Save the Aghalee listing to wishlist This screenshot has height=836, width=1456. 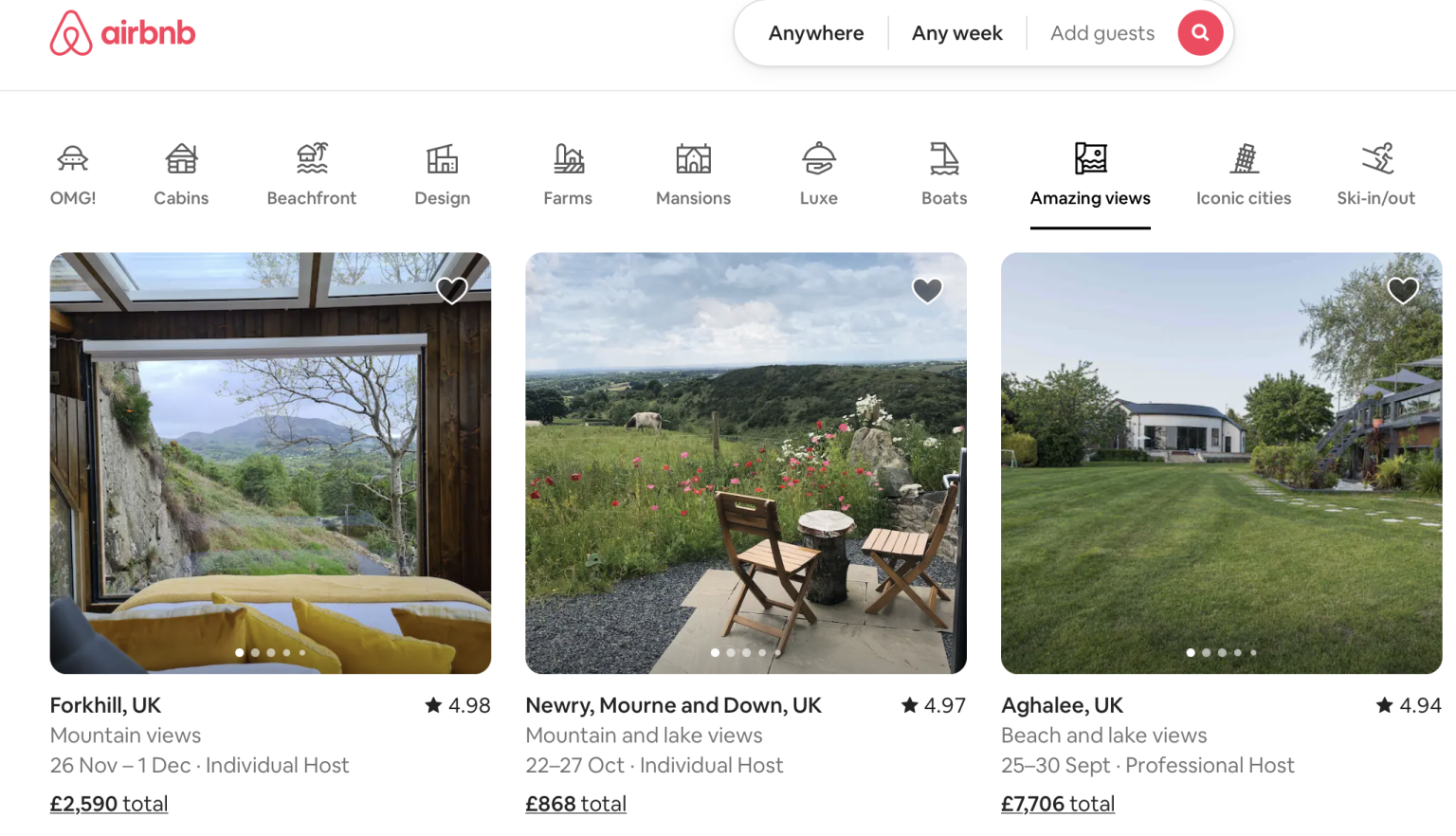[1403, 290]
